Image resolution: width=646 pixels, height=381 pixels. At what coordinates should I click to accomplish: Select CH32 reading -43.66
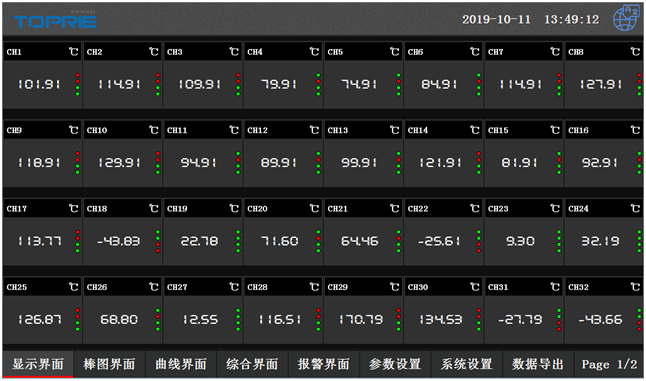click(x=600, y=319)
